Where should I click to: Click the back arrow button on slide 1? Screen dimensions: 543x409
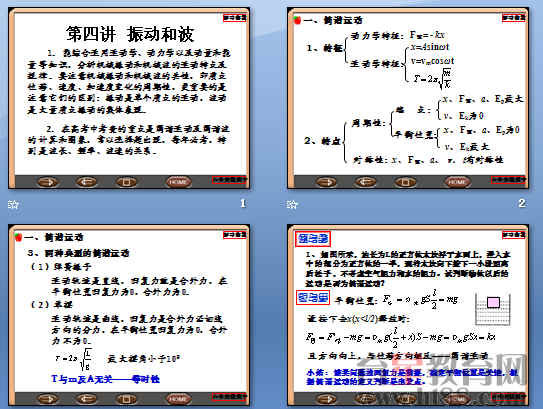[x=87, y=181]
